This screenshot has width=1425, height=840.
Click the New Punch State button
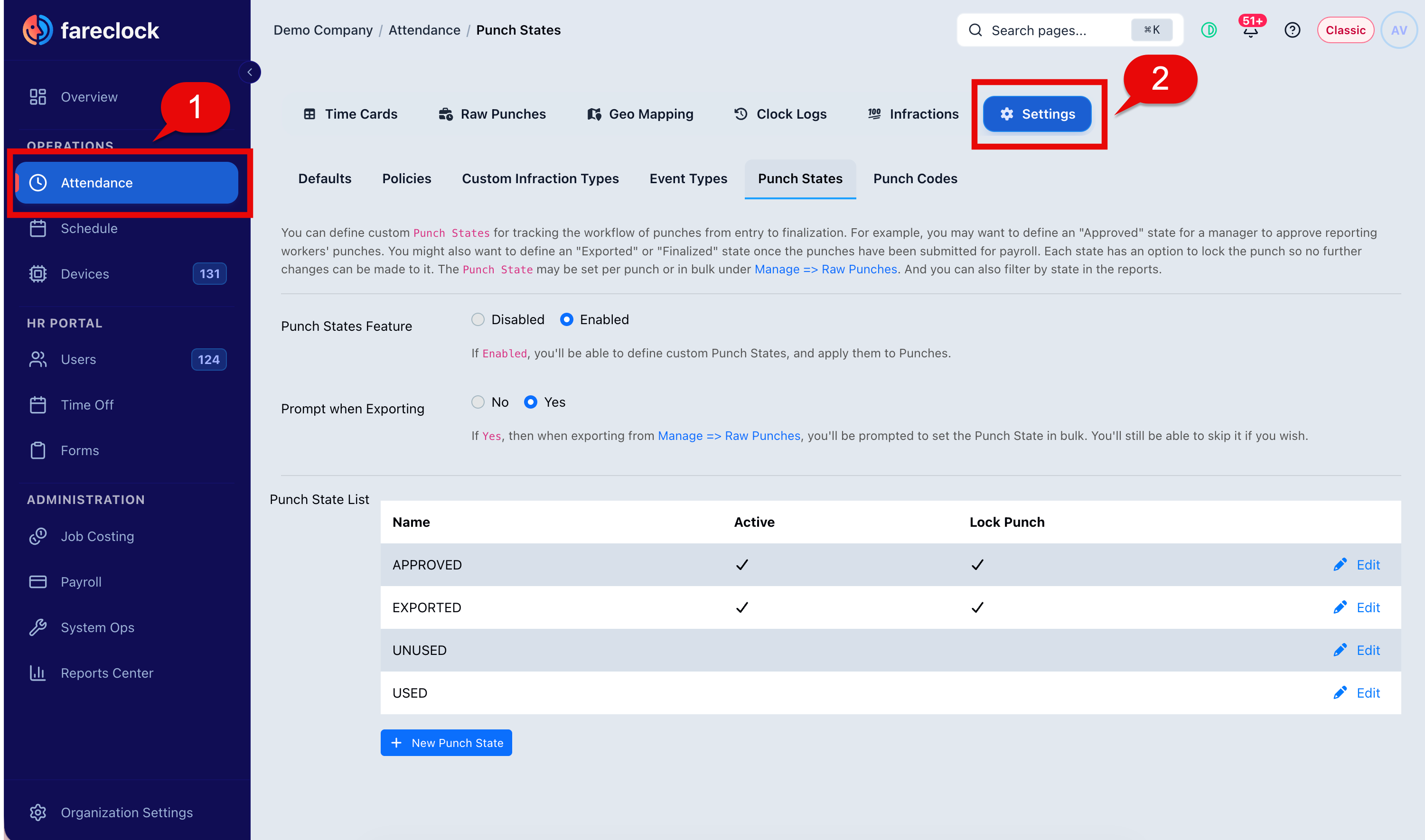point(446,743)
